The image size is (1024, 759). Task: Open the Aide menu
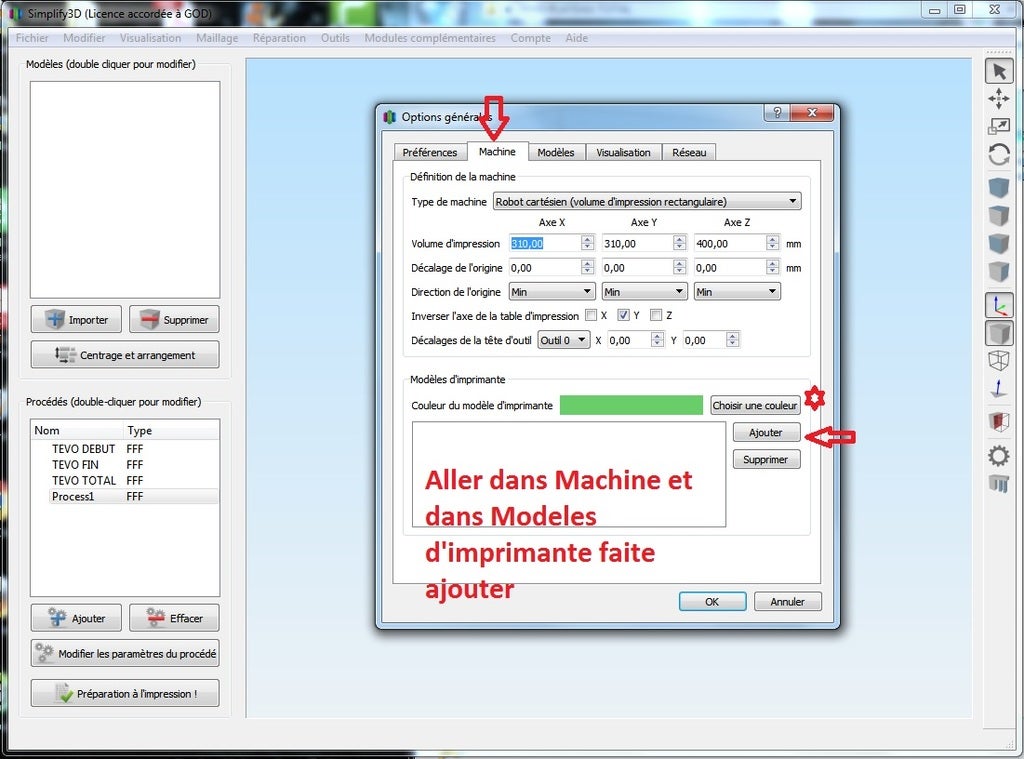[x=577, y=38]
